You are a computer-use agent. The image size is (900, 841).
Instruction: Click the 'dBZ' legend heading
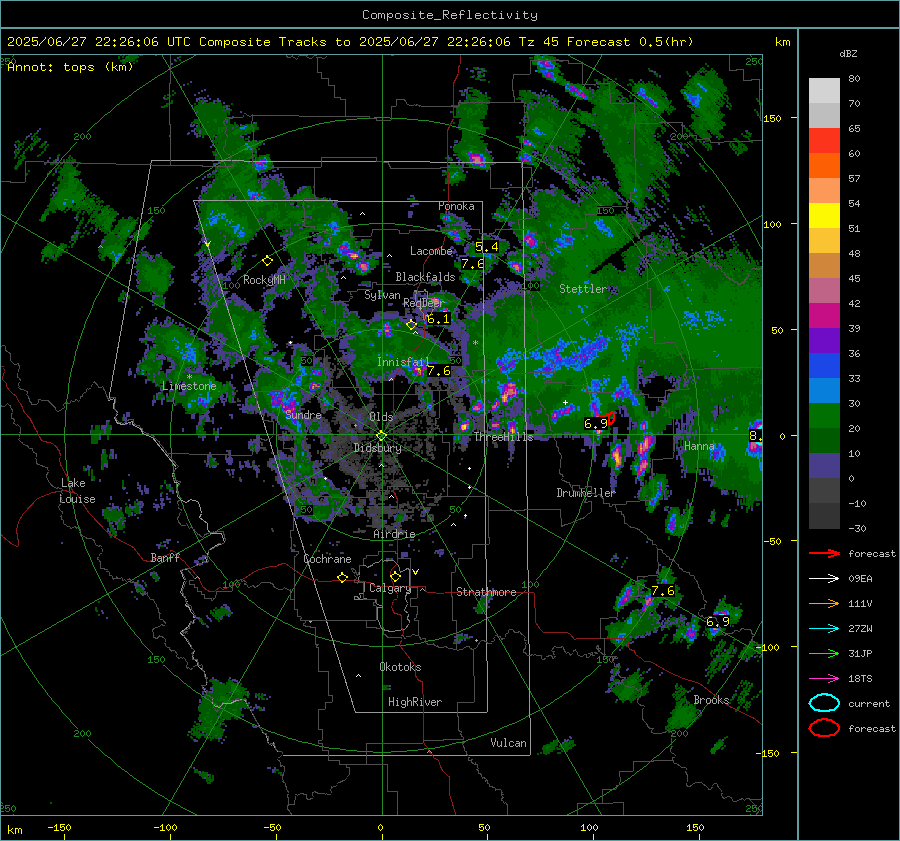pos(848,54)
